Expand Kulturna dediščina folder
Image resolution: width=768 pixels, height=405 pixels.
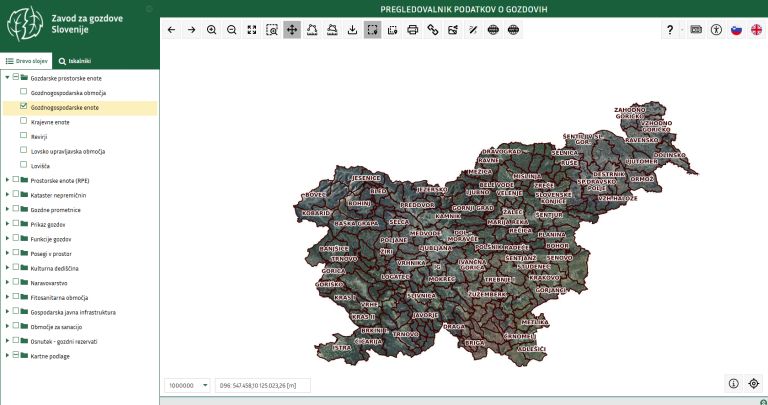7,268
